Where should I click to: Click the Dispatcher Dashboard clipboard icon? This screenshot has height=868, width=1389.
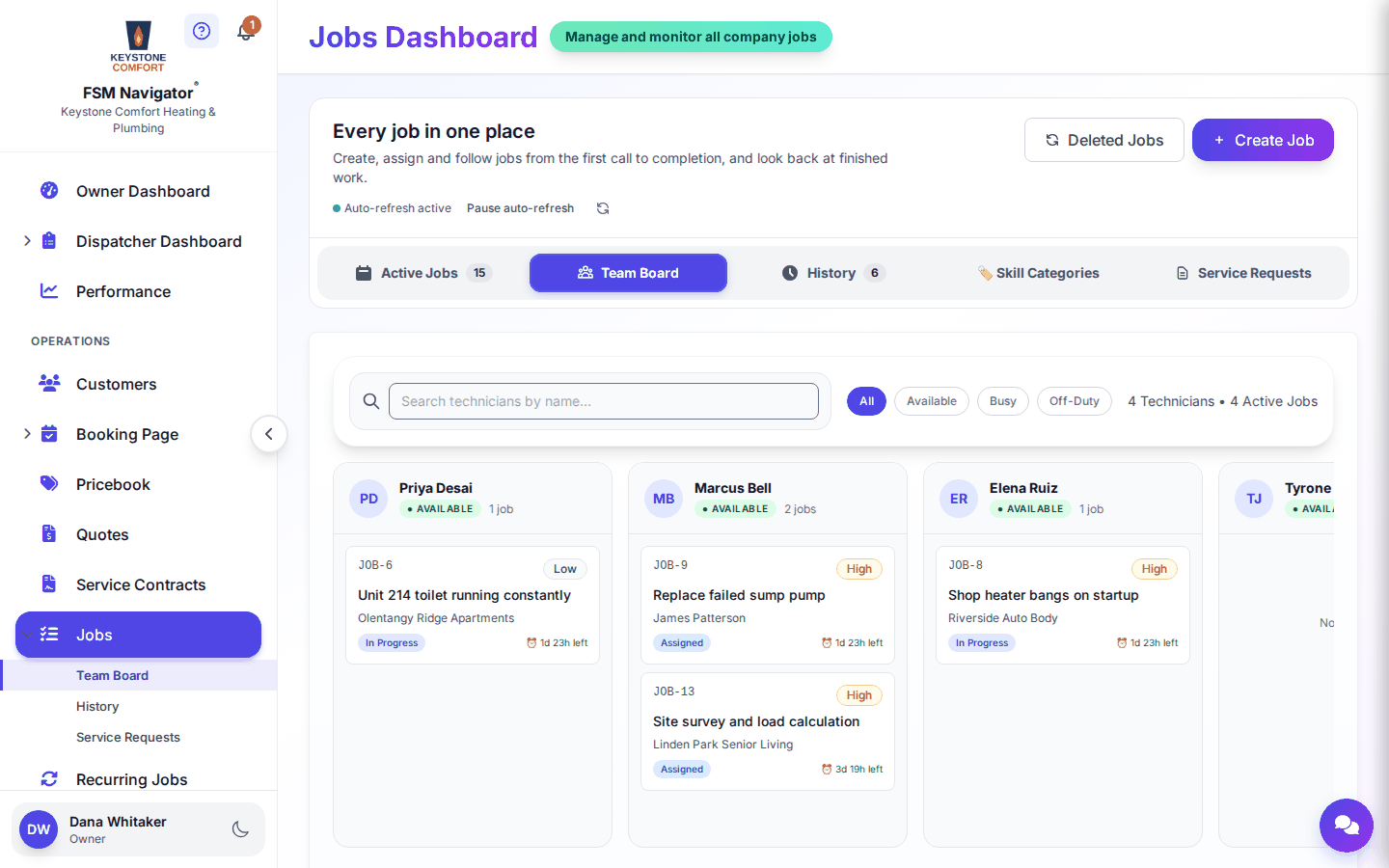coord(49,240)
